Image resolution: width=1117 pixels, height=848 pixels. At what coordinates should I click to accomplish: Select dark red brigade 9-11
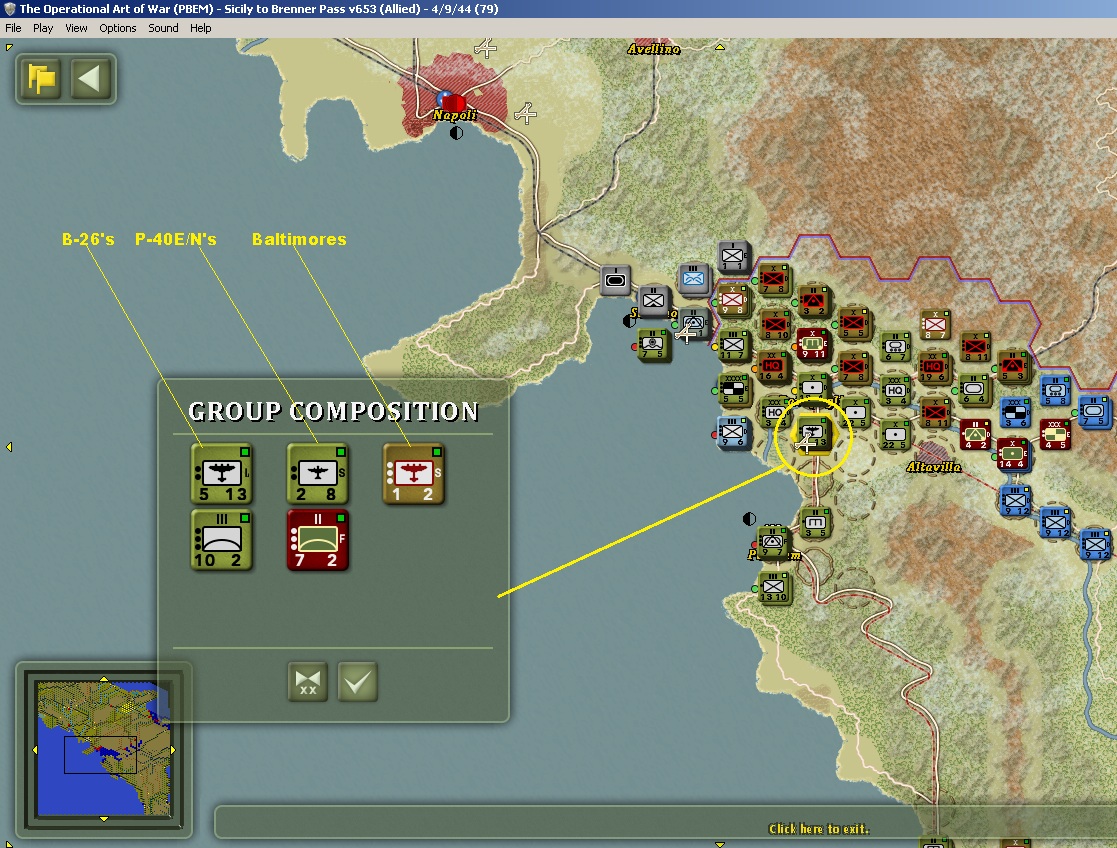(x=812, y=343)
